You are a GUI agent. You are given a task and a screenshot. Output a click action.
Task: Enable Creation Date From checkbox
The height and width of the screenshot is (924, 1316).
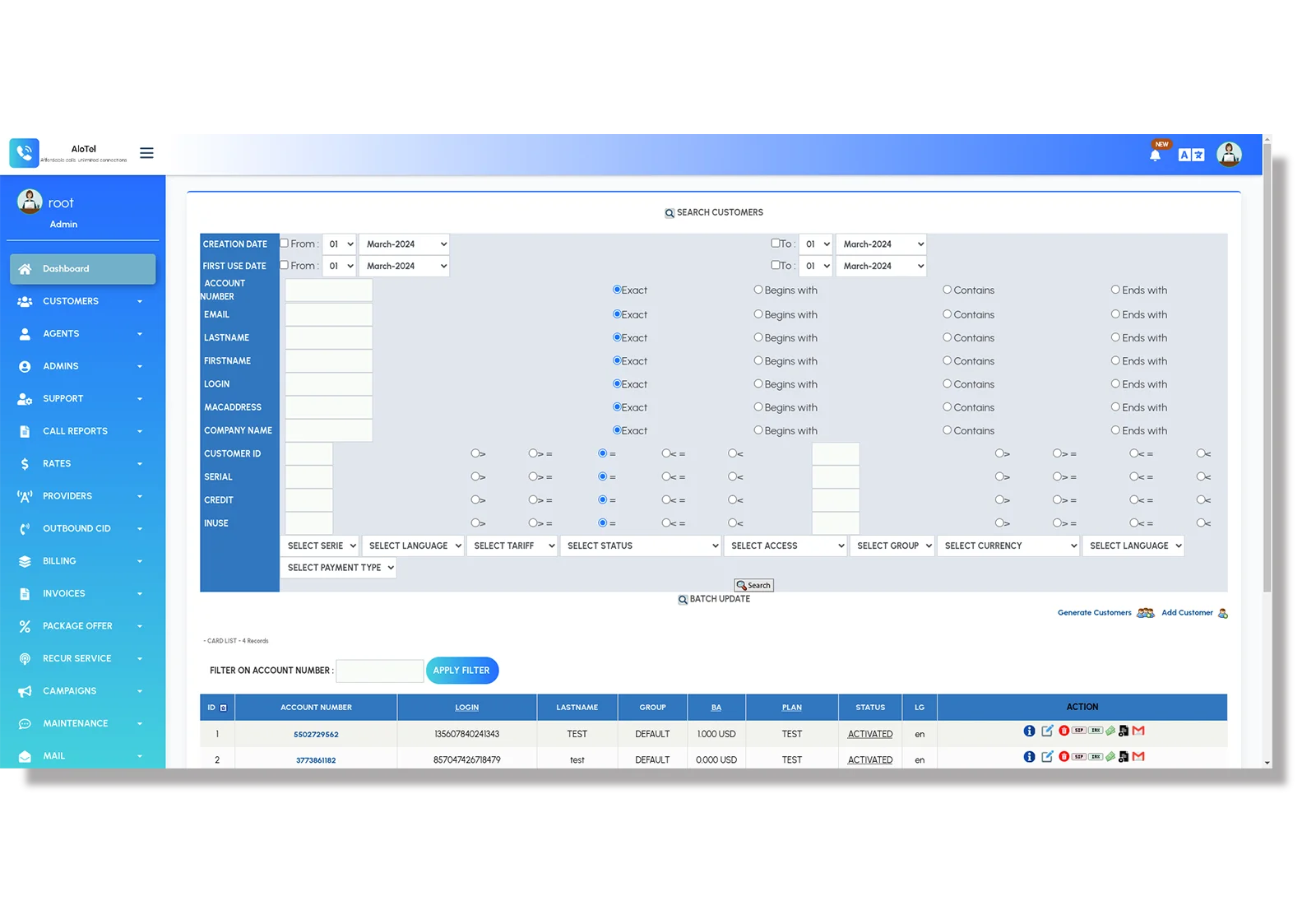pyautogui.click(x=284, y=244)
